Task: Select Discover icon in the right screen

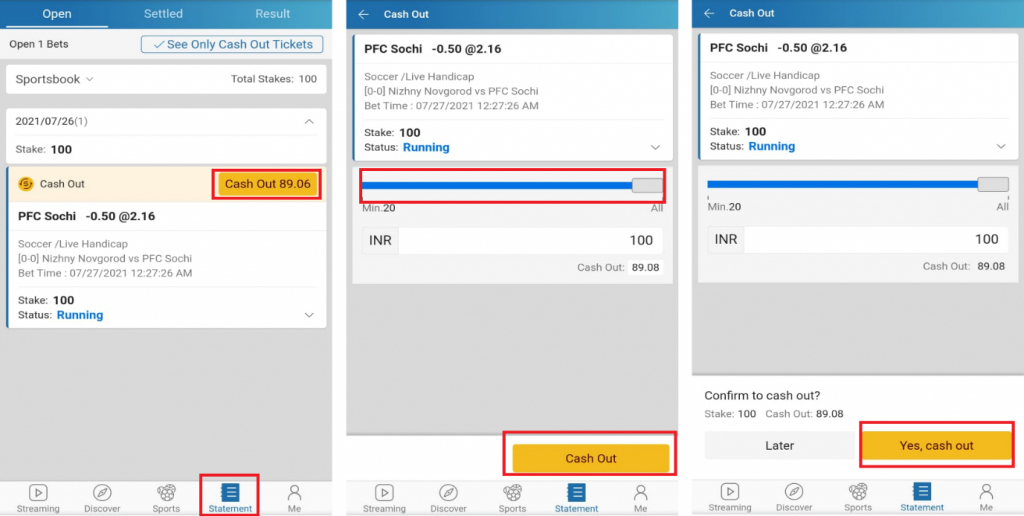Action: (x=793, y=491)
